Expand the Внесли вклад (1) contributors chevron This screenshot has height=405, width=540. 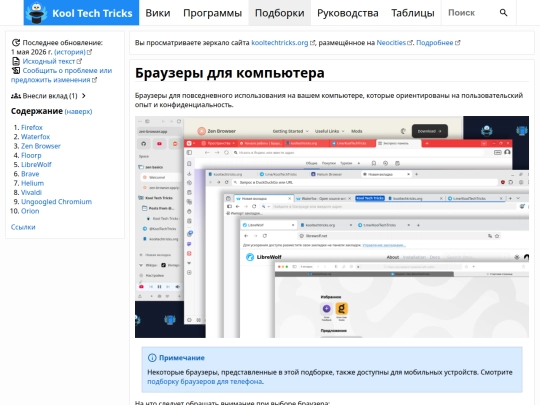[84, 96]
